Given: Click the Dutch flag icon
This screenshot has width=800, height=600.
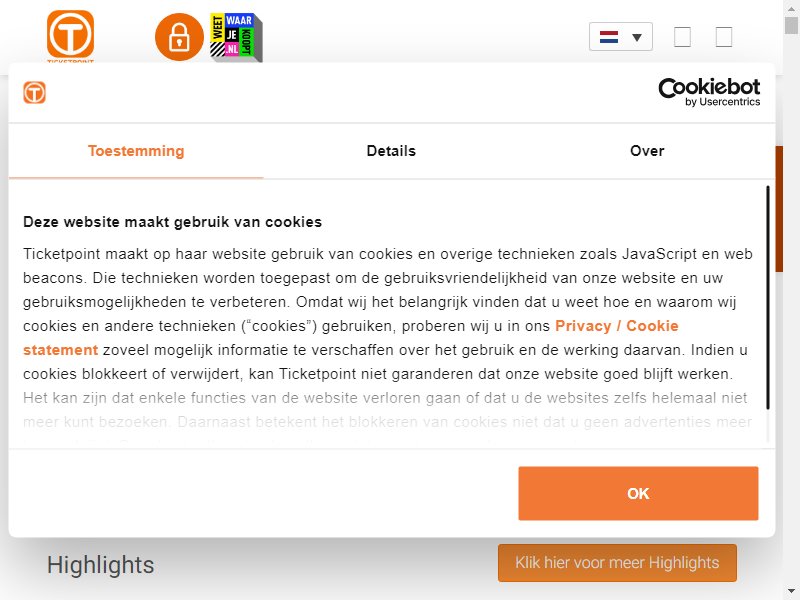Looking at the screenshot, I should pyautogui.click(x=609, y=37).
